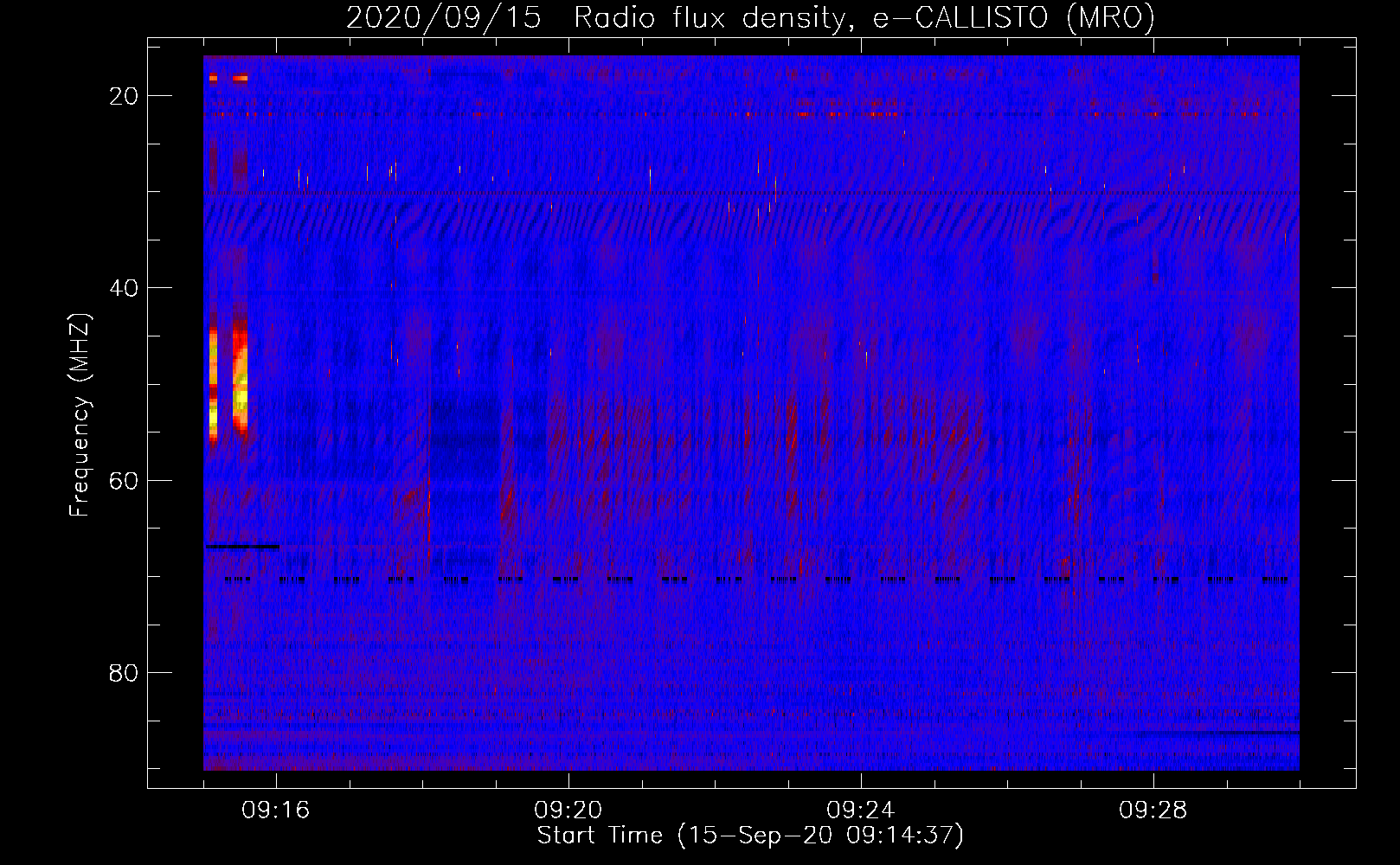Click the 60 frequency tick label

coord(124,480)
